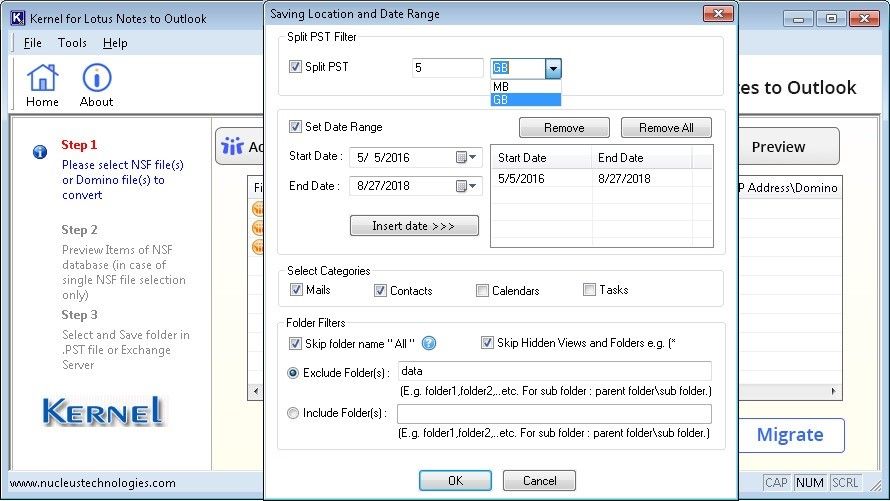Open the End Date calendar picker
Image resolution: width=890 pixels, height=501 pixels.
coord(466,186)
